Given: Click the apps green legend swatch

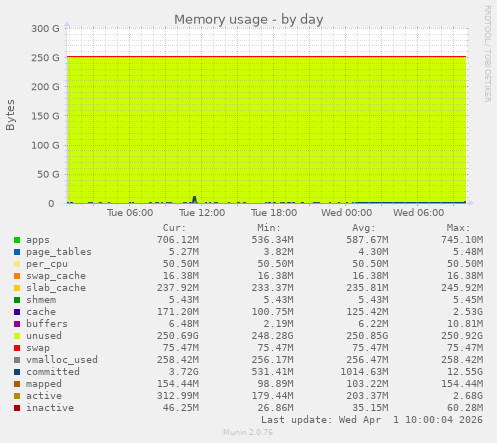Looking at the screenshot, I should (x=17, y=240).
